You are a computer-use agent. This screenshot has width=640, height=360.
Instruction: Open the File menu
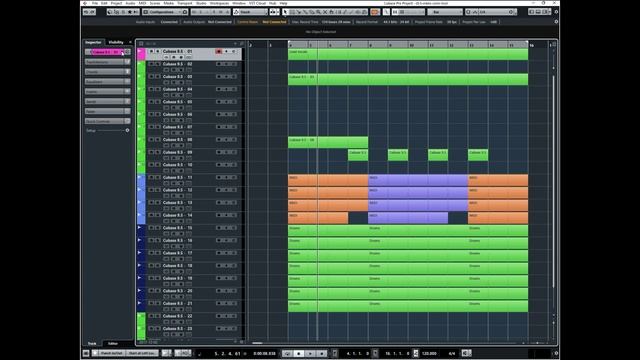point(95,3)
